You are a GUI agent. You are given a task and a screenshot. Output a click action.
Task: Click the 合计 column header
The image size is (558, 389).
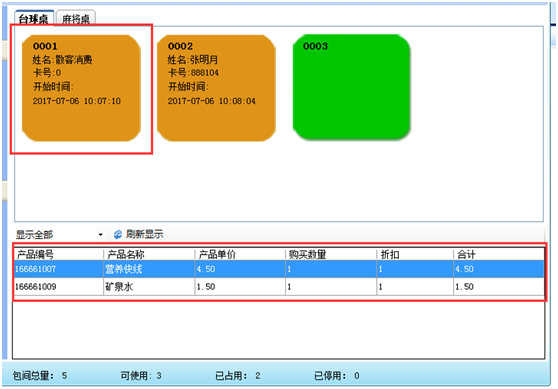click(x=499, y=254)
